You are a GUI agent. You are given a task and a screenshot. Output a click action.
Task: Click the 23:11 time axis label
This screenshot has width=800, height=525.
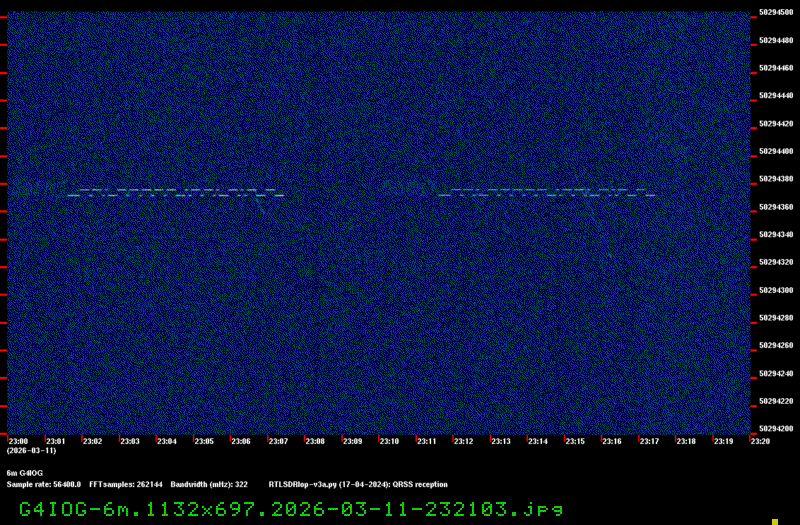(x=427, y=441)
